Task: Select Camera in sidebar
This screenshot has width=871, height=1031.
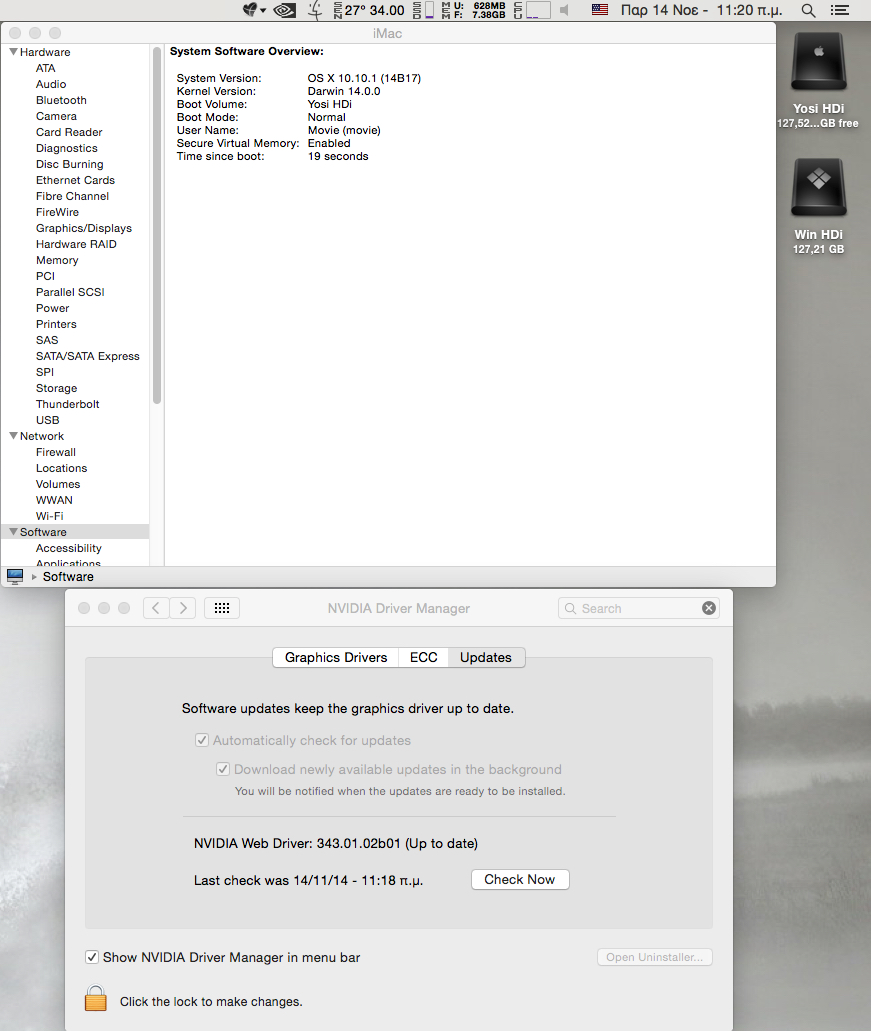Action: point(56,116)
